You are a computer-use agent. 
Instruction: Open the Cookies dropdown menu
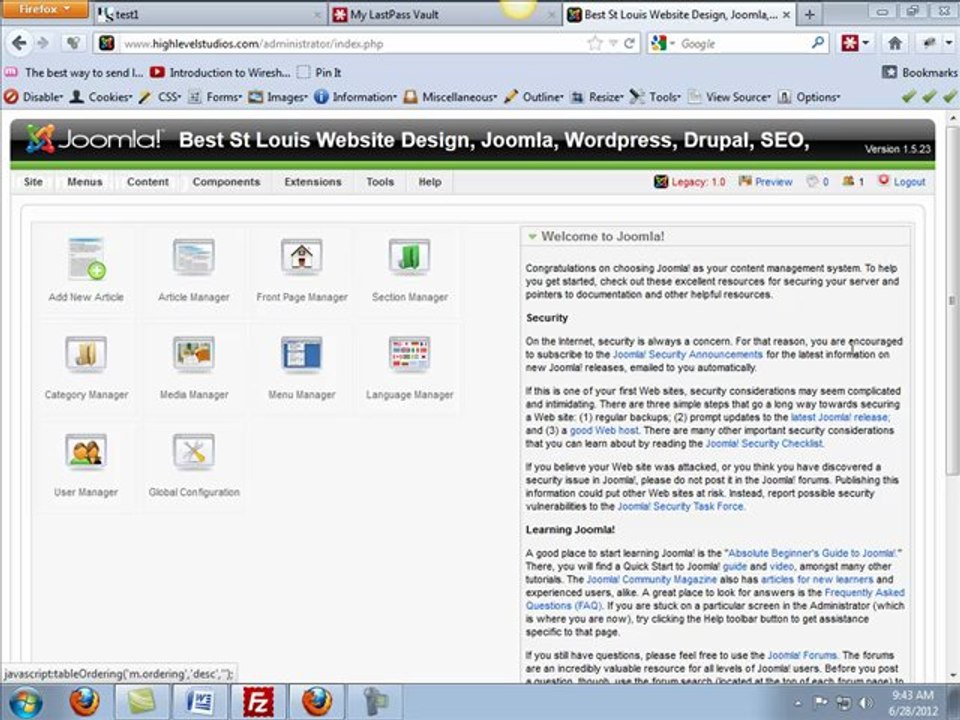pyautogui.click(x=101, y=97)
